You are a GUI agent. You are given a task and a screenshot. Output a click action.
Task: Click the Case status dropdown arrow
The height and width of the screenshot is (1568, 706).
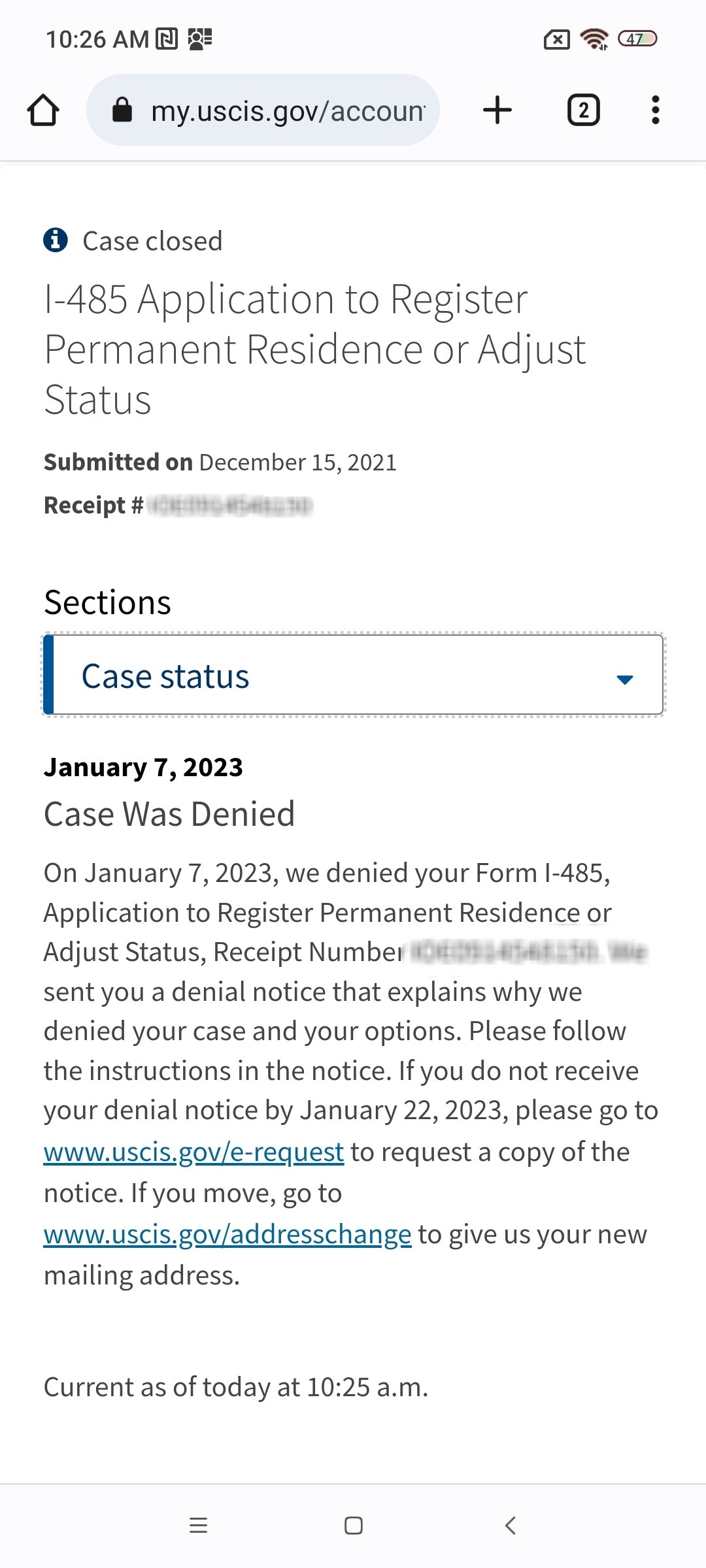(625, 679)
